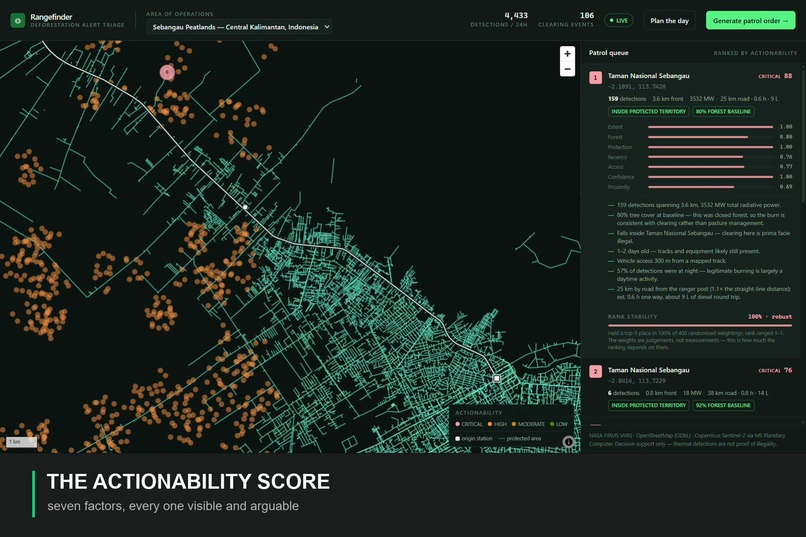
Task: Click Generate patrol order button
Action: pos(750,21)
